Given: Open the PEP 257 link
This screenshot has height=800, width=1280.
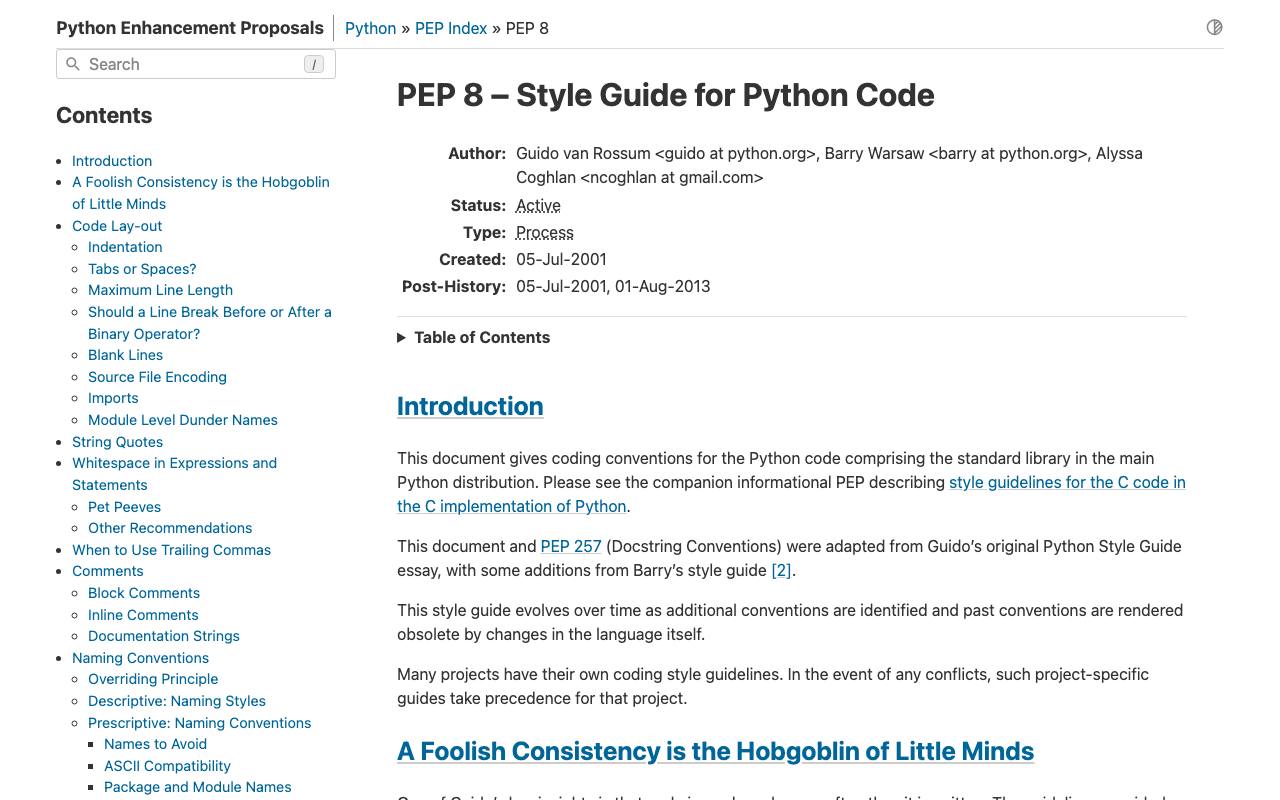Looking at the screenshot, I should tap(571, 546).
